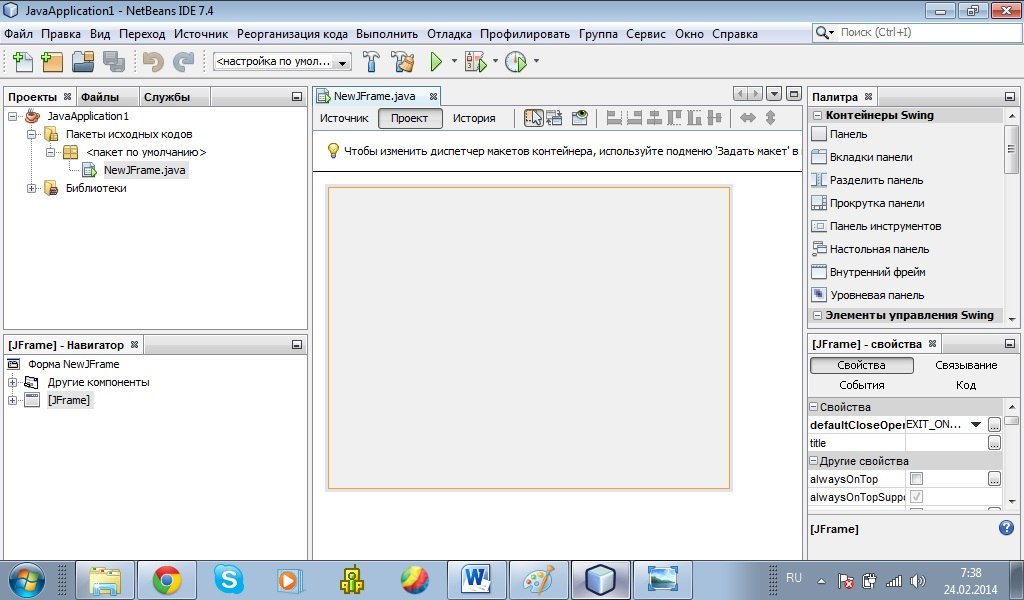Click the title property value field
Screen dimensions: 1024x600
(x=945, y=443)
